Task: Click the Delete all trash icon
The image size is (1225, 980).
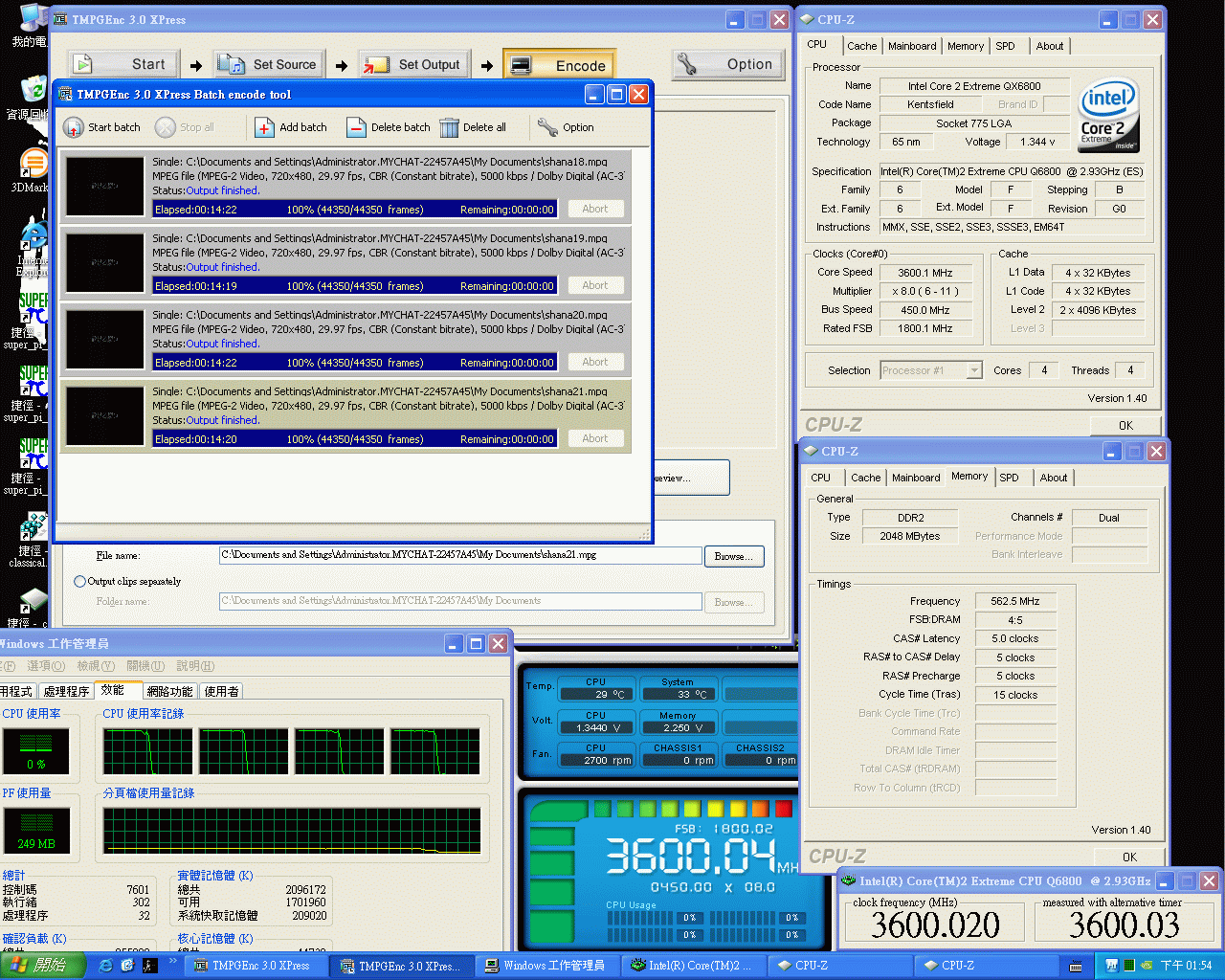Action: [x=449, y=127]
